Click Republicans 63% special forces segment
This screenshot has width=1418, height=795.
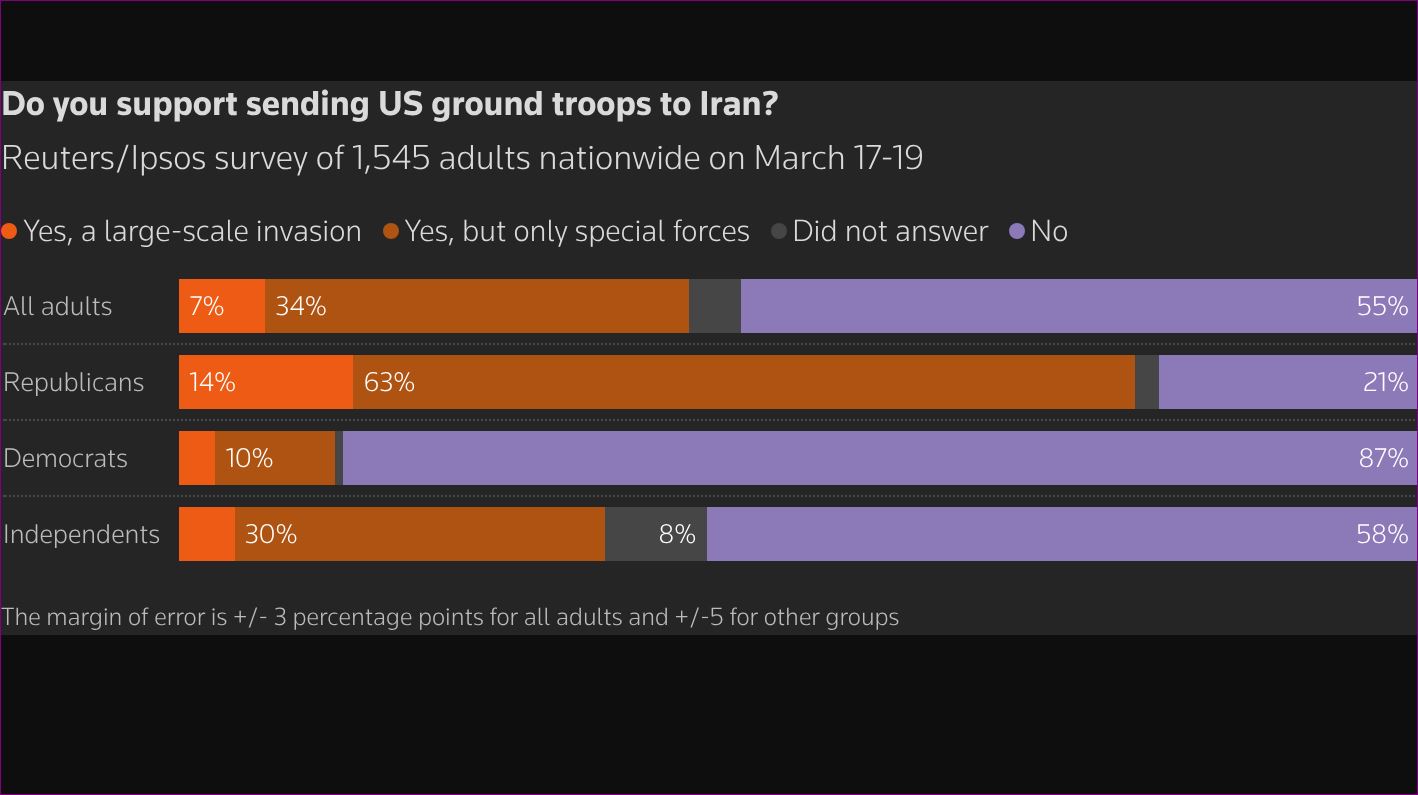point(743,382)
